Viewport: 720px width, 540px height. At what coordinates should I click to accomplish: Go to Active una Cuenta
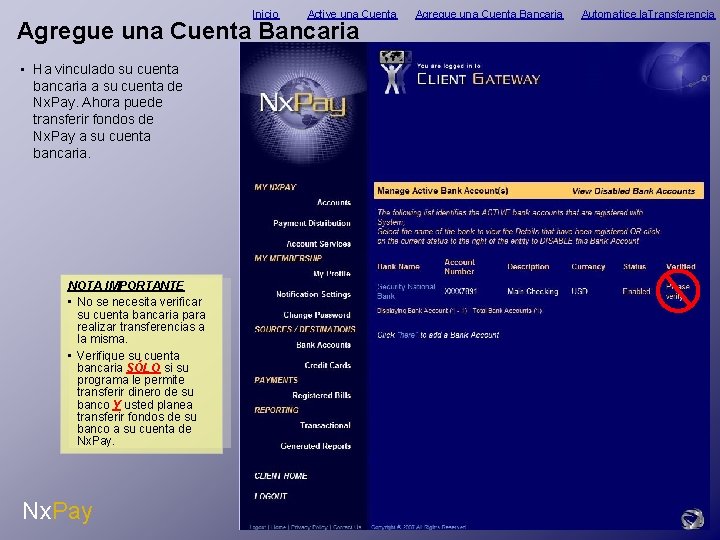(x=352, y=14)
